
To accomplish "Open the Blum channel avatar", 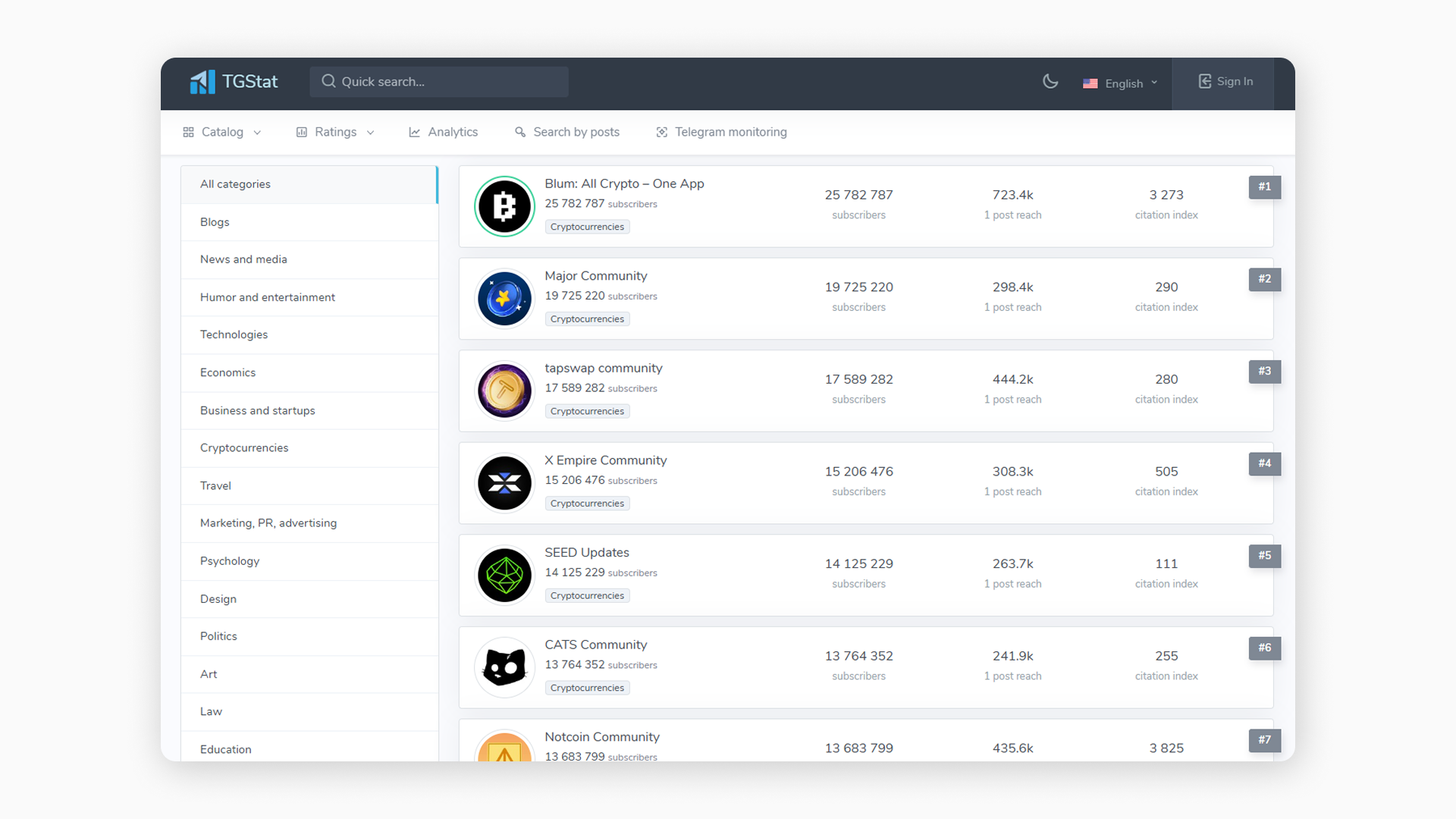I will coord(504,206).
